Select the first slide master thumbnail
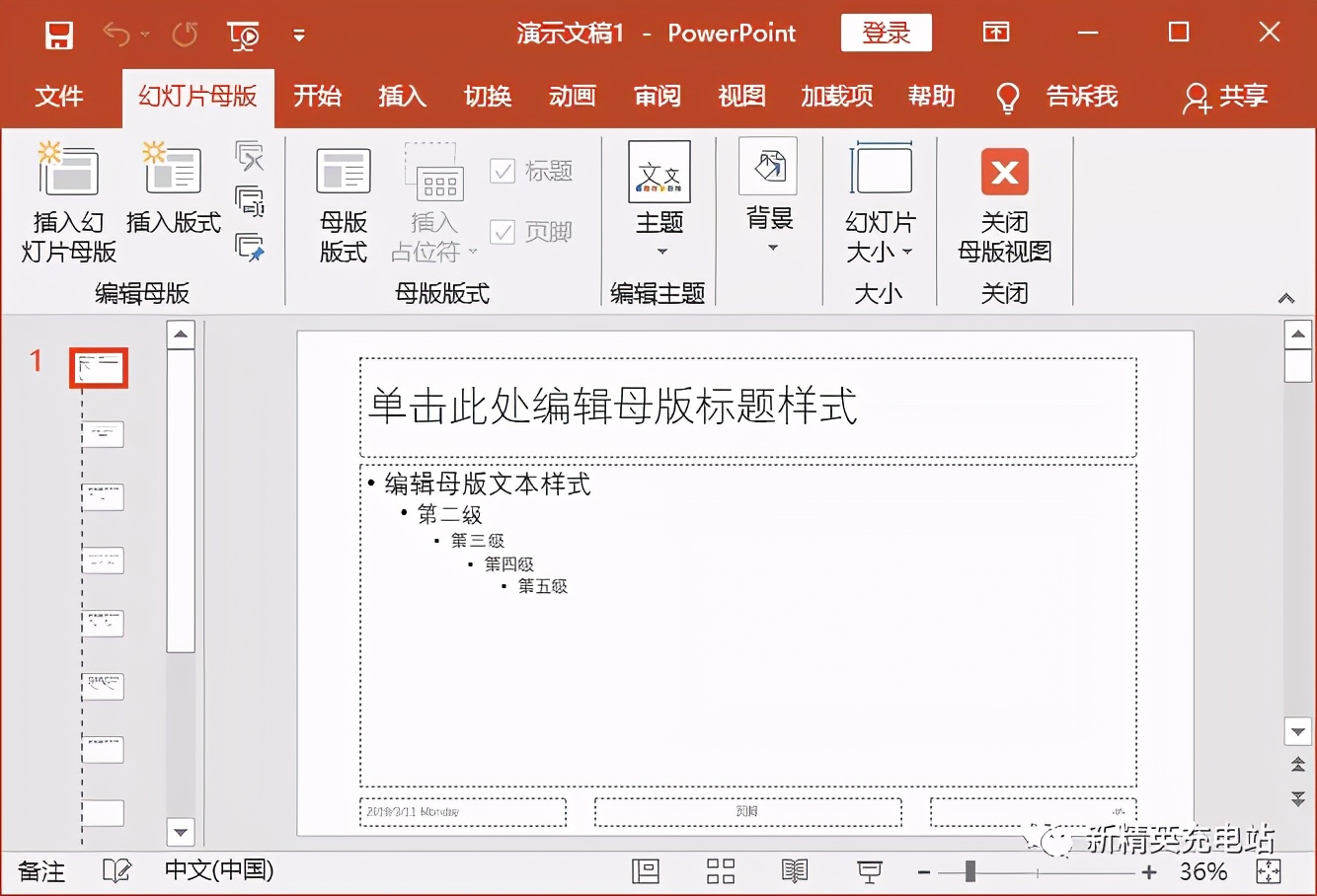The width and height of the screenshot is (1317, 896). tap(98, 366)
